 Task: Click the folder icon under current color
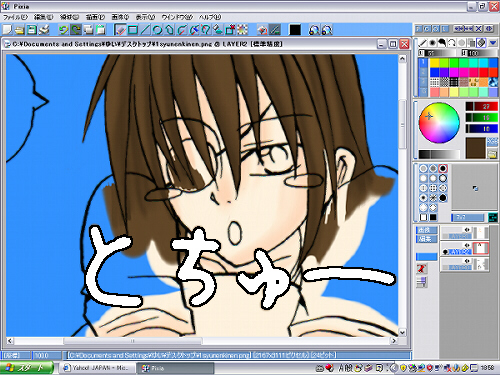click(x=492, y=154)
